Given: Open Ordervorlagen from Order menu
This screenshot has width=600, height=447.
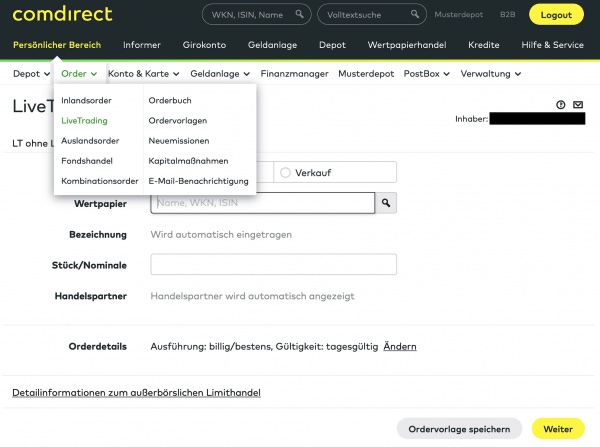Looking at the screenshot, I should (x=178, y=121).
